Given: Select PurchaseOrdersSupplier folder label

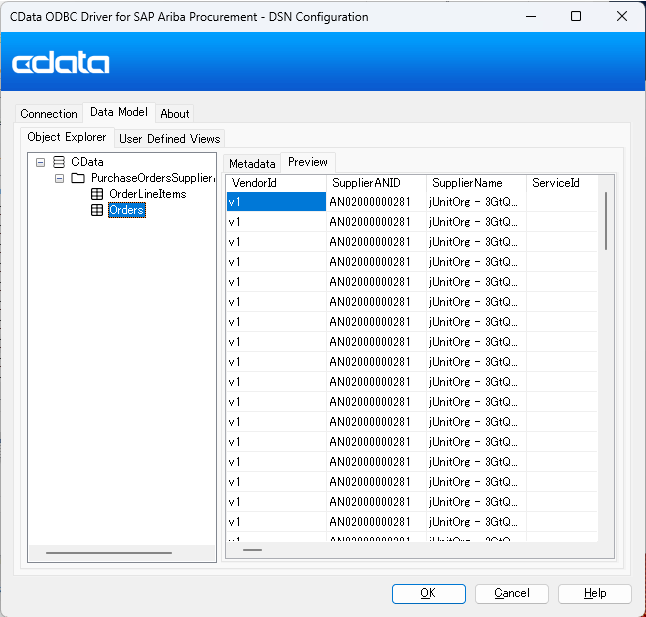Looking at the screenshot, I should point(152,178).
